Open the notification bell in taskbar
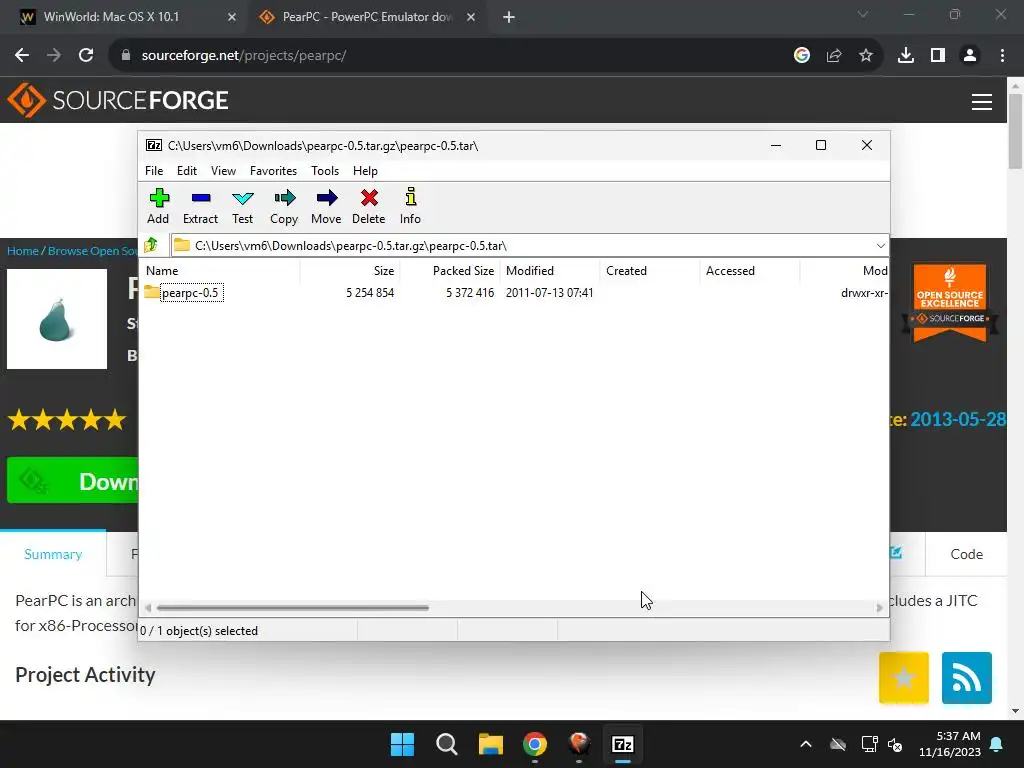 tap(997, 744)
